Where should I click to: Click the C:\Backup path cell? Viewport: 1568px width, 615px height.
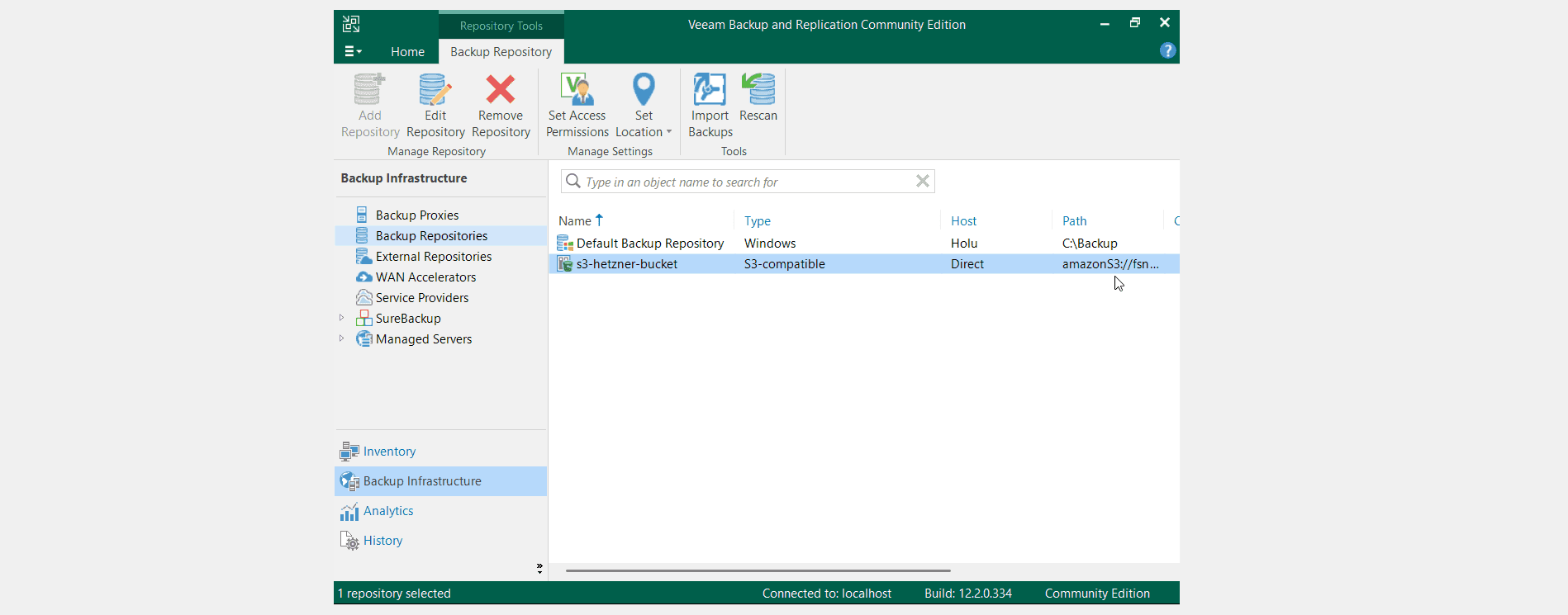click(x=1090, y=244)
